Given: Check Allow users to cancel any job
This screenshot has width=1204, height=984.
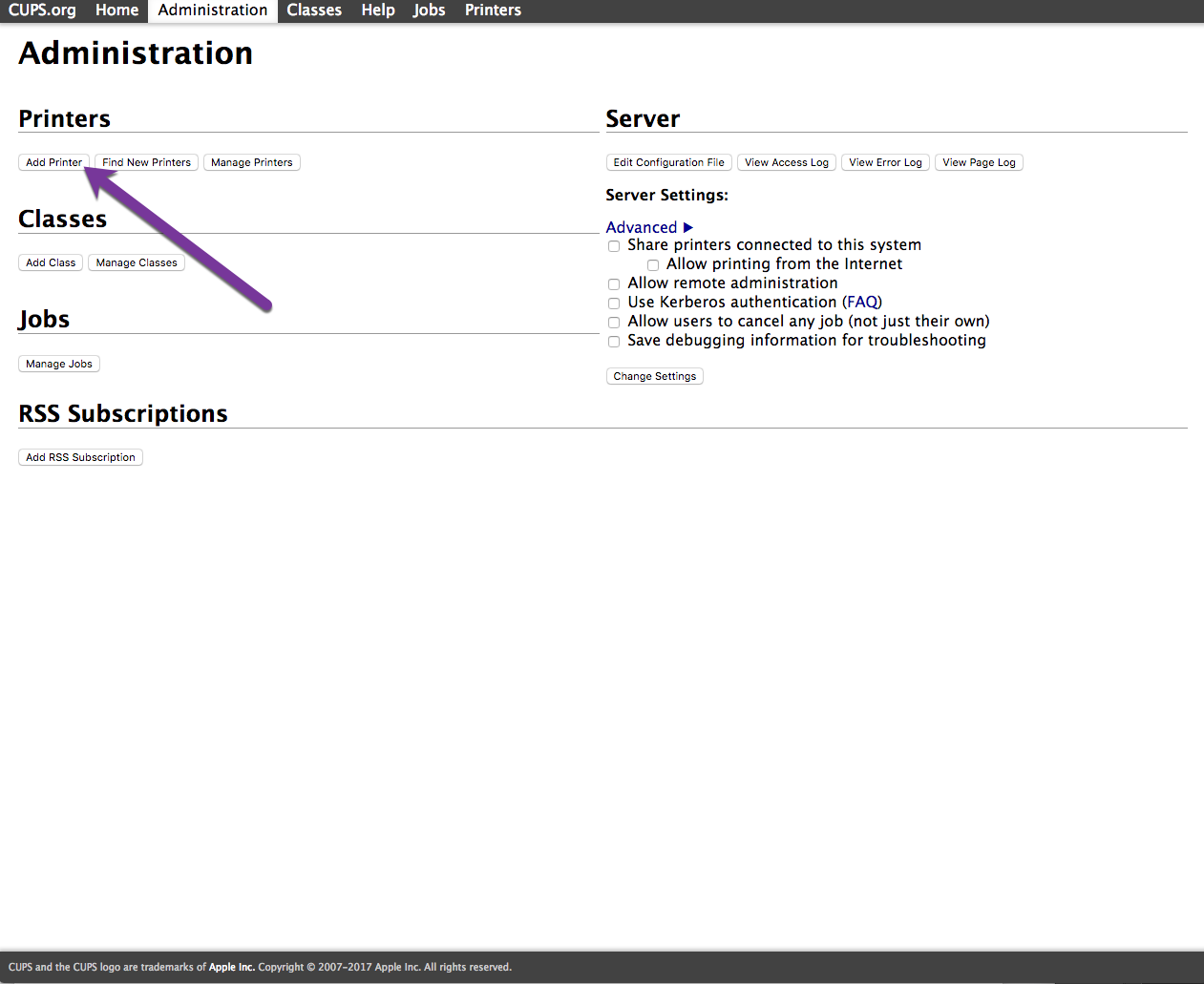Looking at the screenshot, I should (614, 323).
